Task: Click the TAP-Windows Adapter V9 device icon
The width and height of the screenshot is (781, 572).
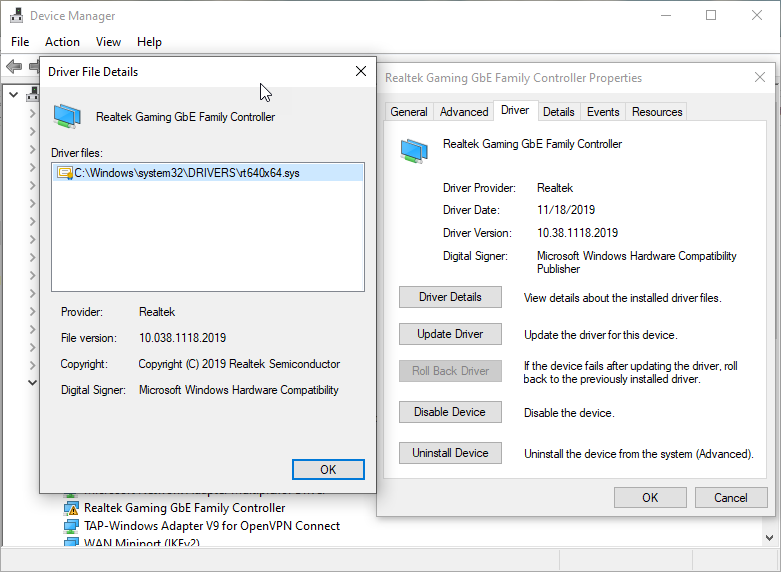Action: tap(71, 526)
